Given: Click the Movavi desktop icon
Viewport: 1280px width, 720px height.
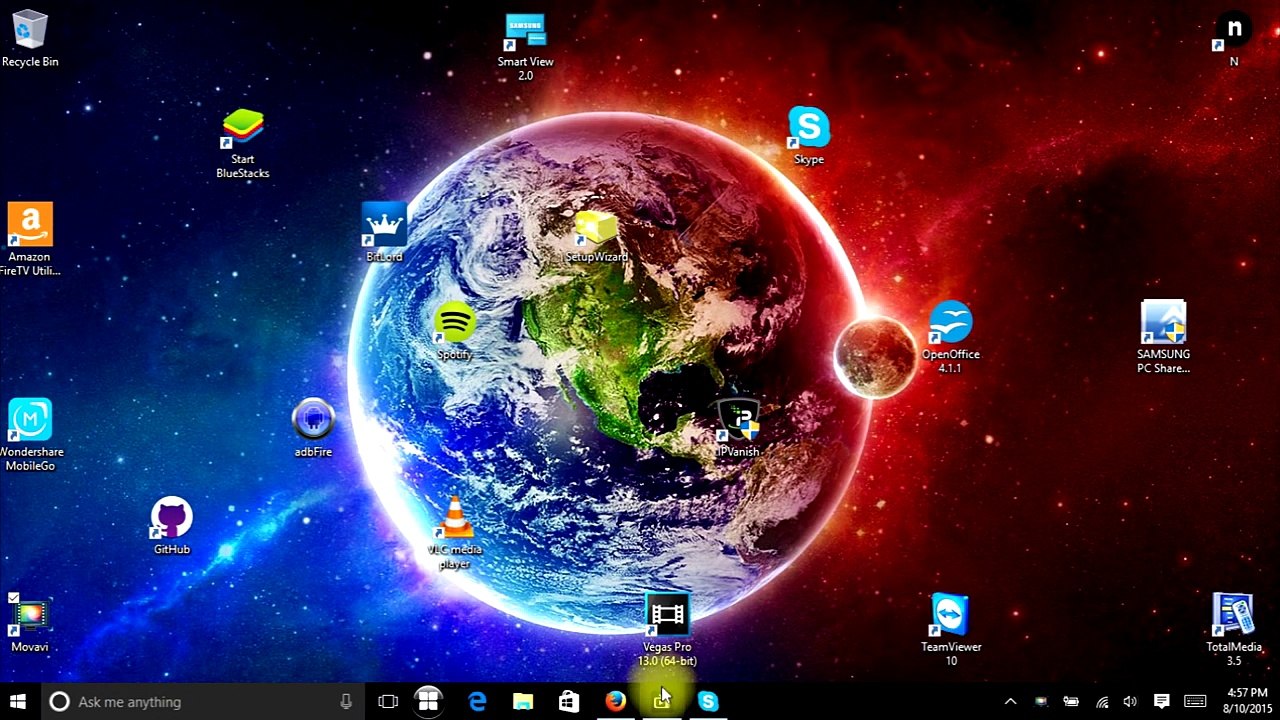Looking at the screenshot, I should [x=30, y=623].
